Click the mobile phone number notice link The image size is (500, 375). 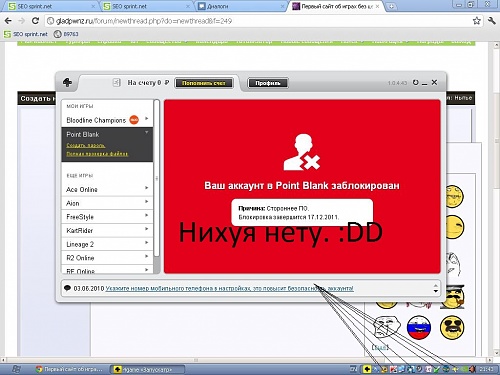click(229, 288)
